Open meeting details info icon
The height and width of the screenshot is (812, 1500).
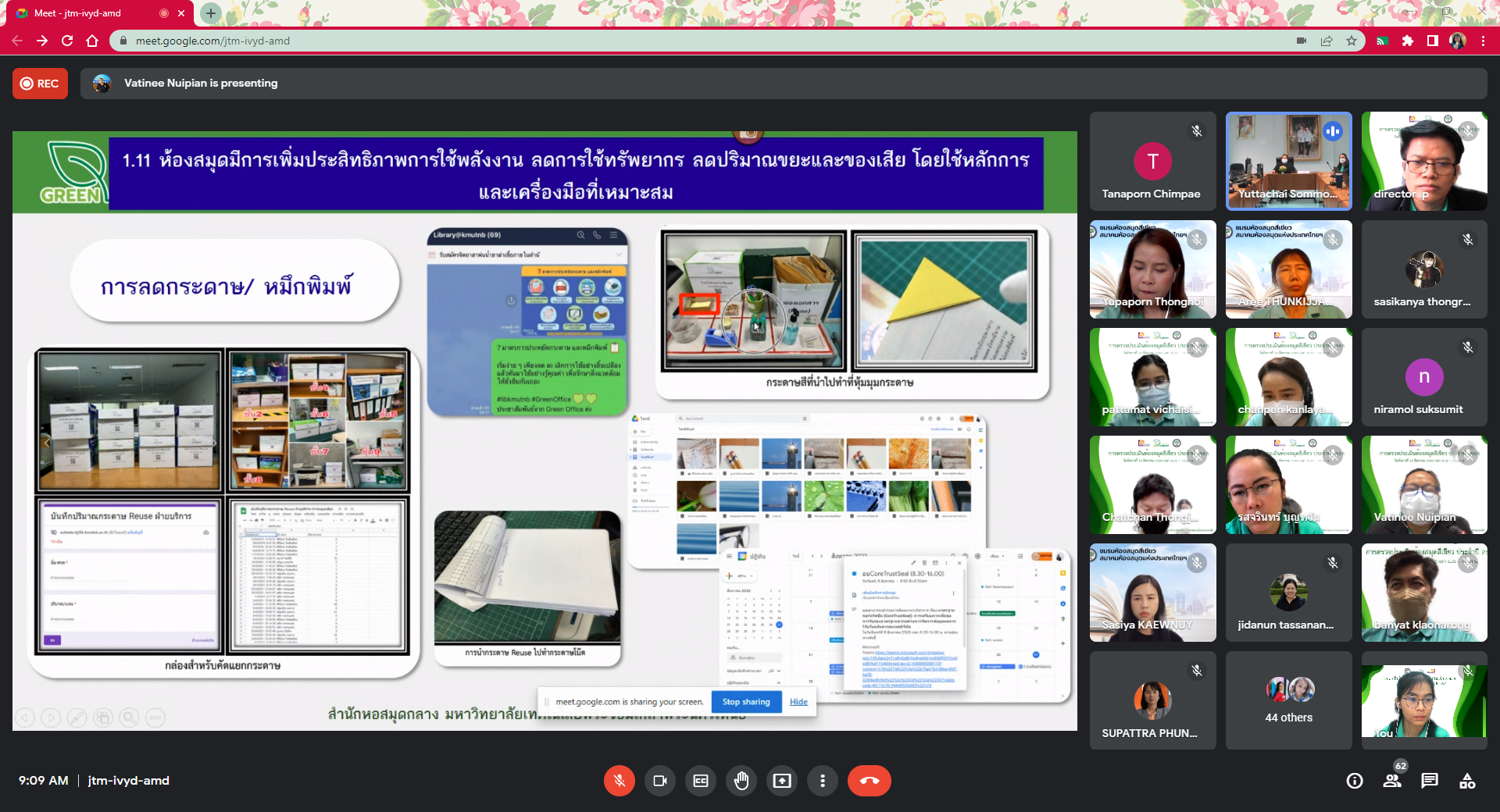tap(1355, 781)
